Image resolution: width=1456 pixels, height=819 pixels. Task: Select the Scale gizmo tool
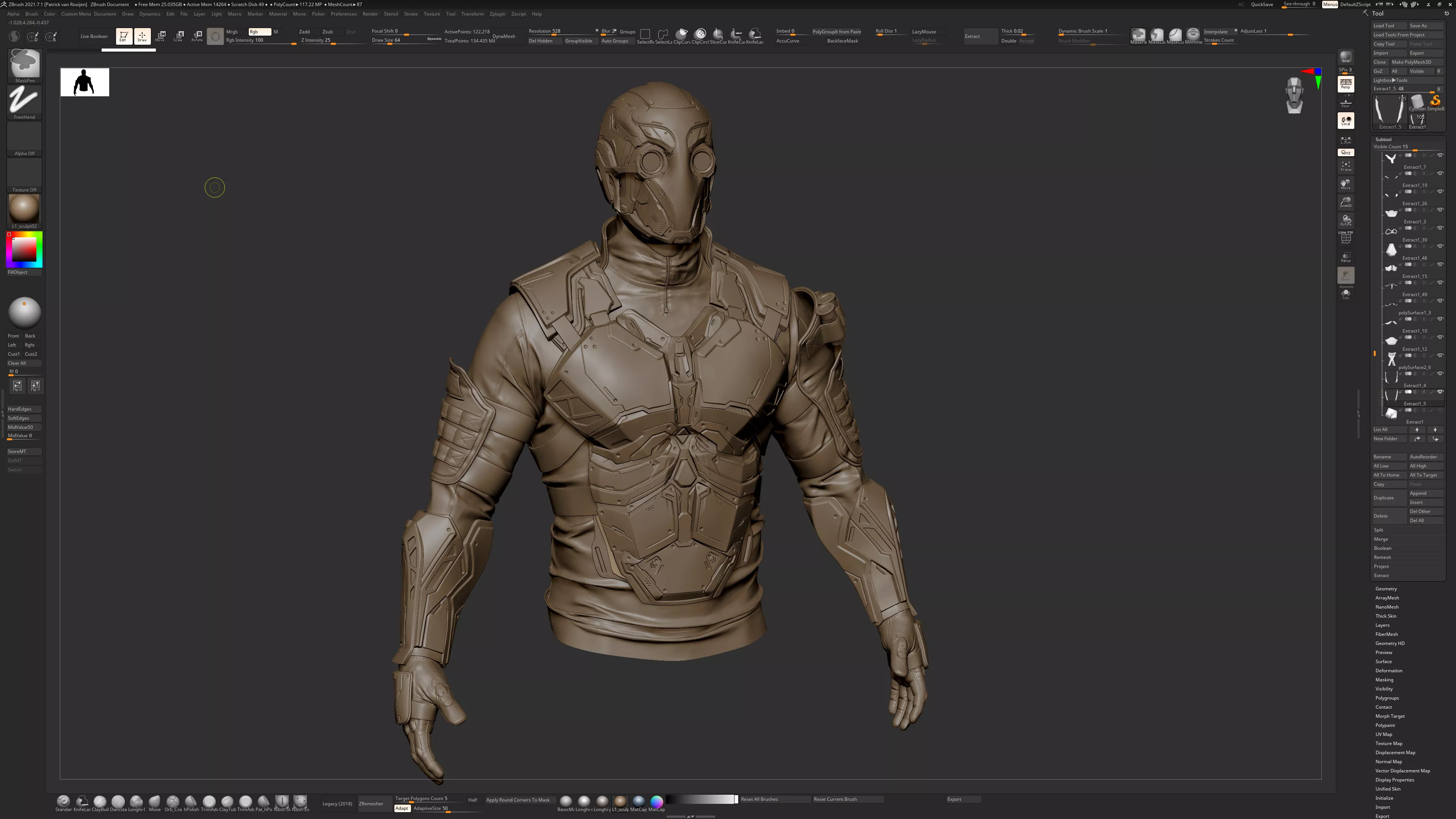pos(179,36)
